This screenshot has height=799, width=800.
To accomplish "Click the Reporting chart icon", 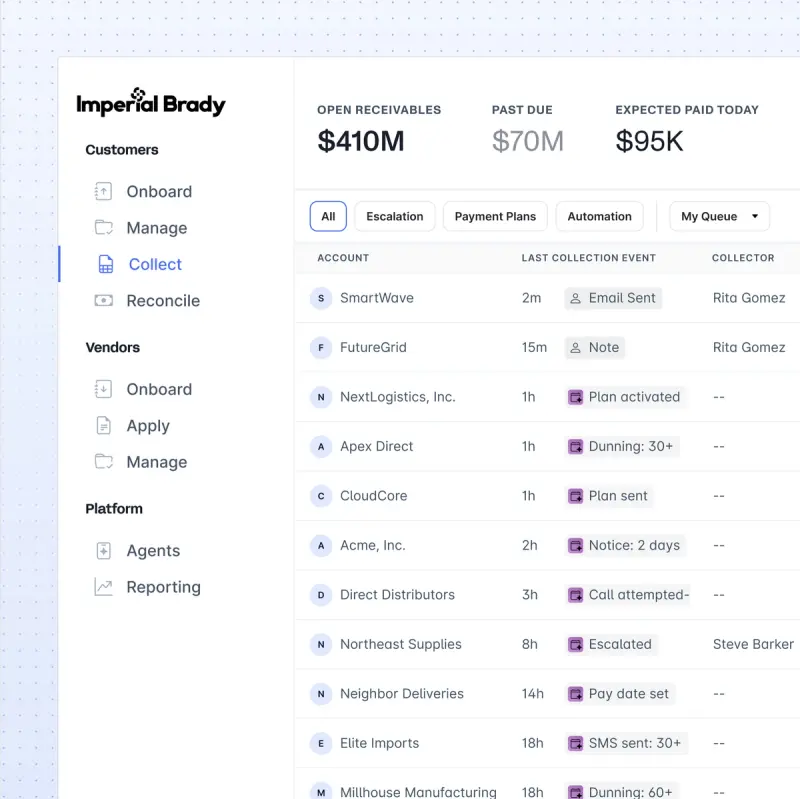I will tap(104, 587).
